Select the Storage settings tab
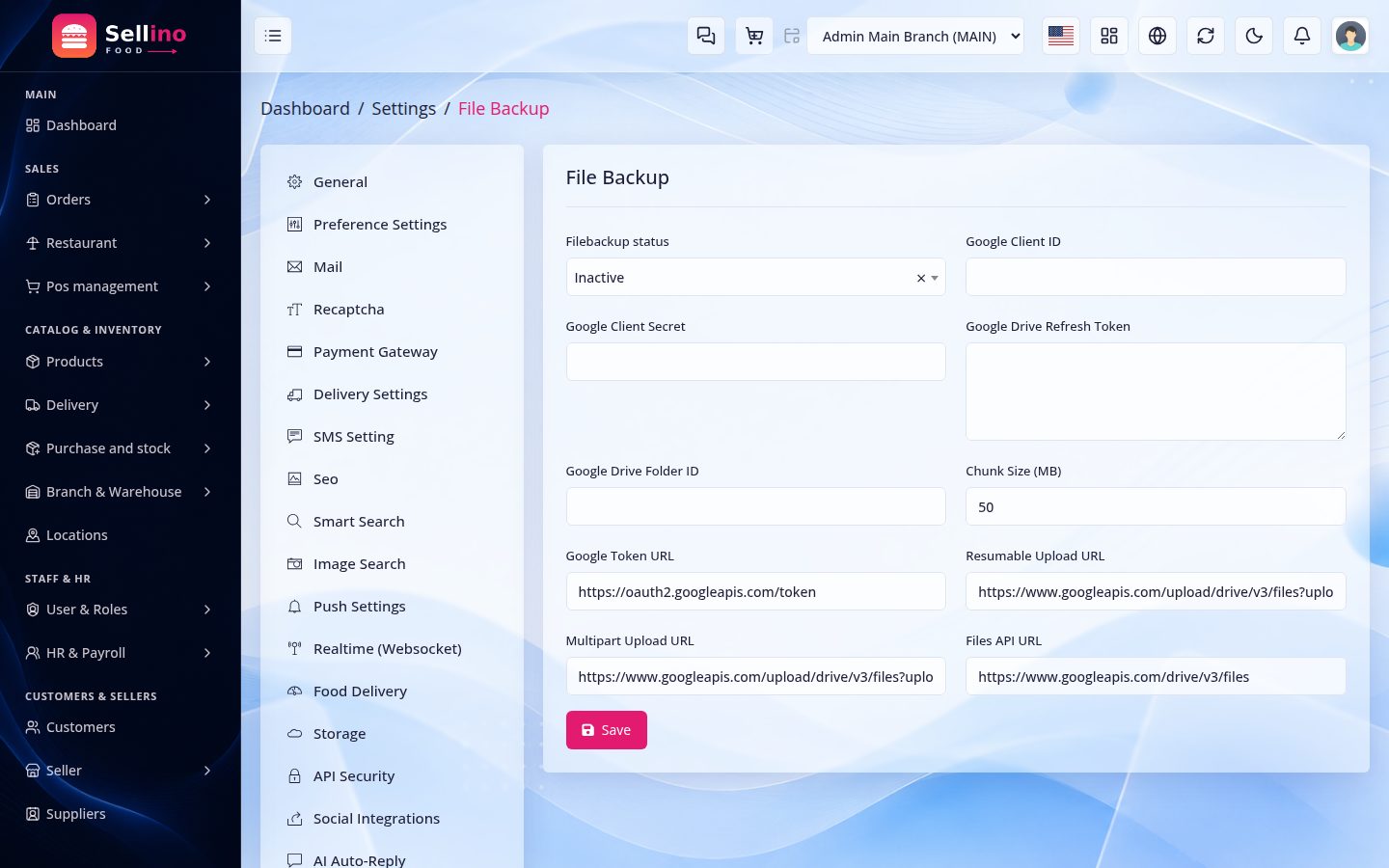 pyautogui.click(x=392, y=734)
